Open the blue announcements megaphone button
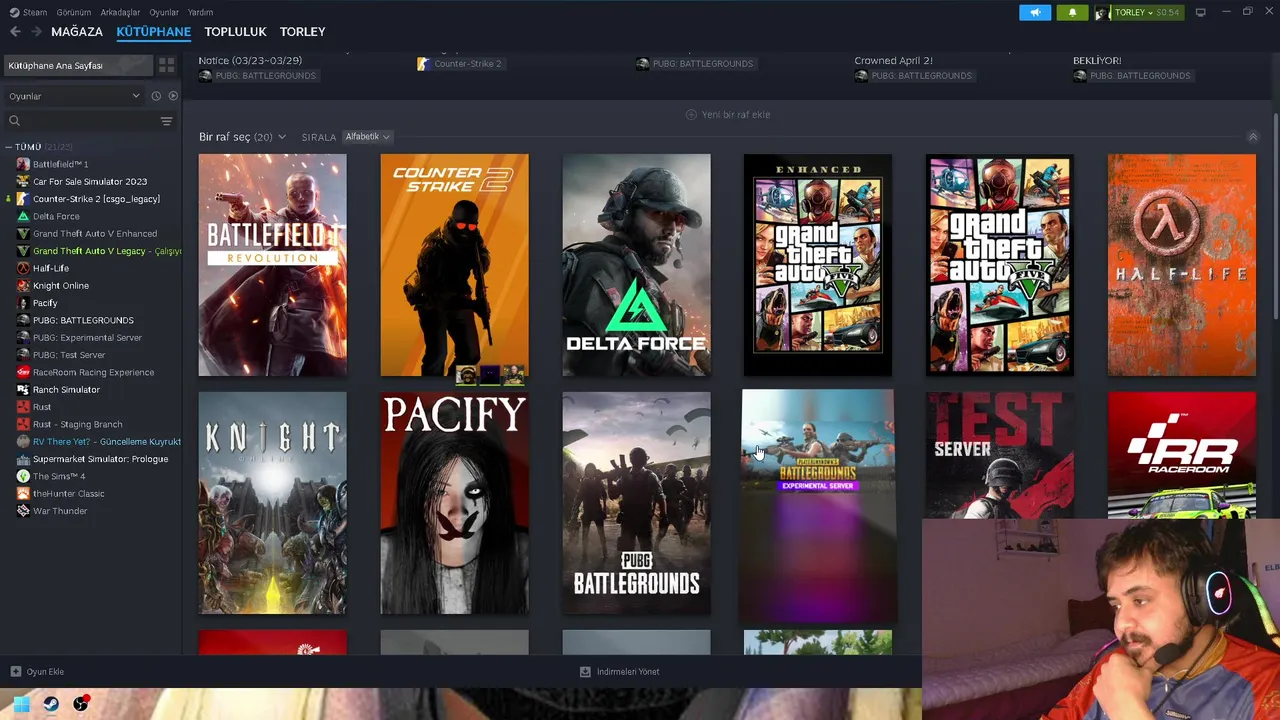 pyautogui.click(x=1035, y=12)
